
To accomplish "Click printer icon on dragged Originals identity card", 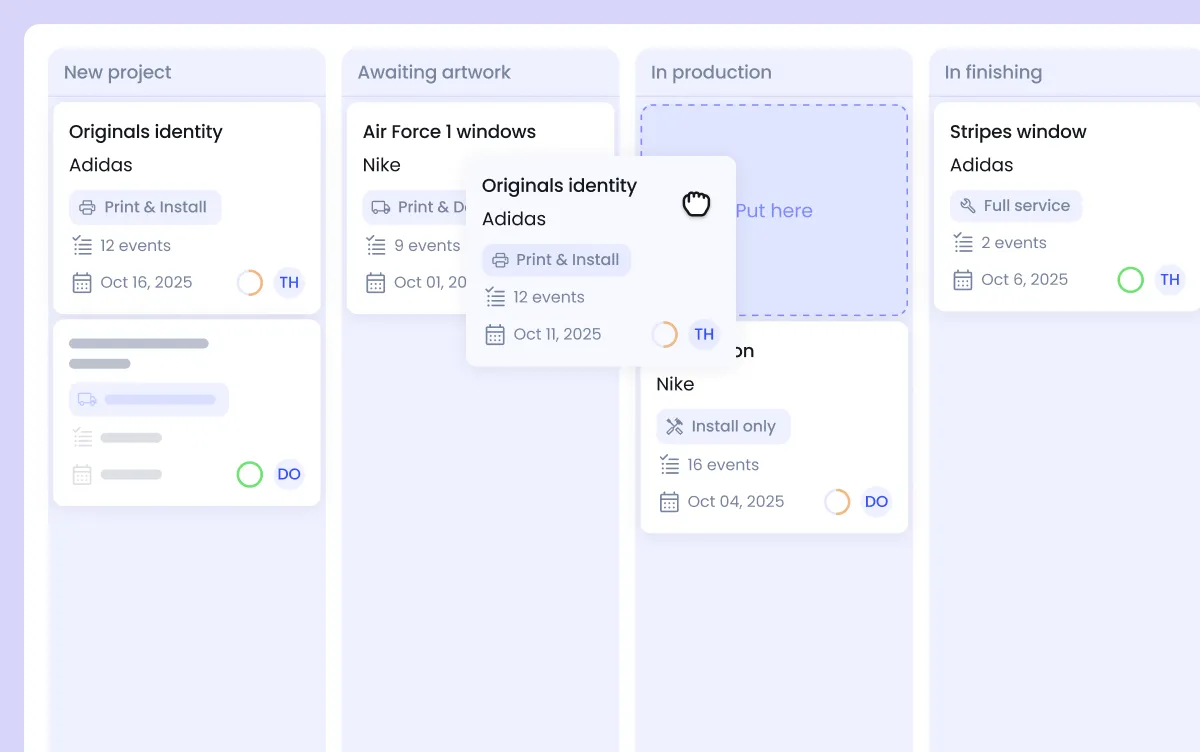I will pos(500,260).
